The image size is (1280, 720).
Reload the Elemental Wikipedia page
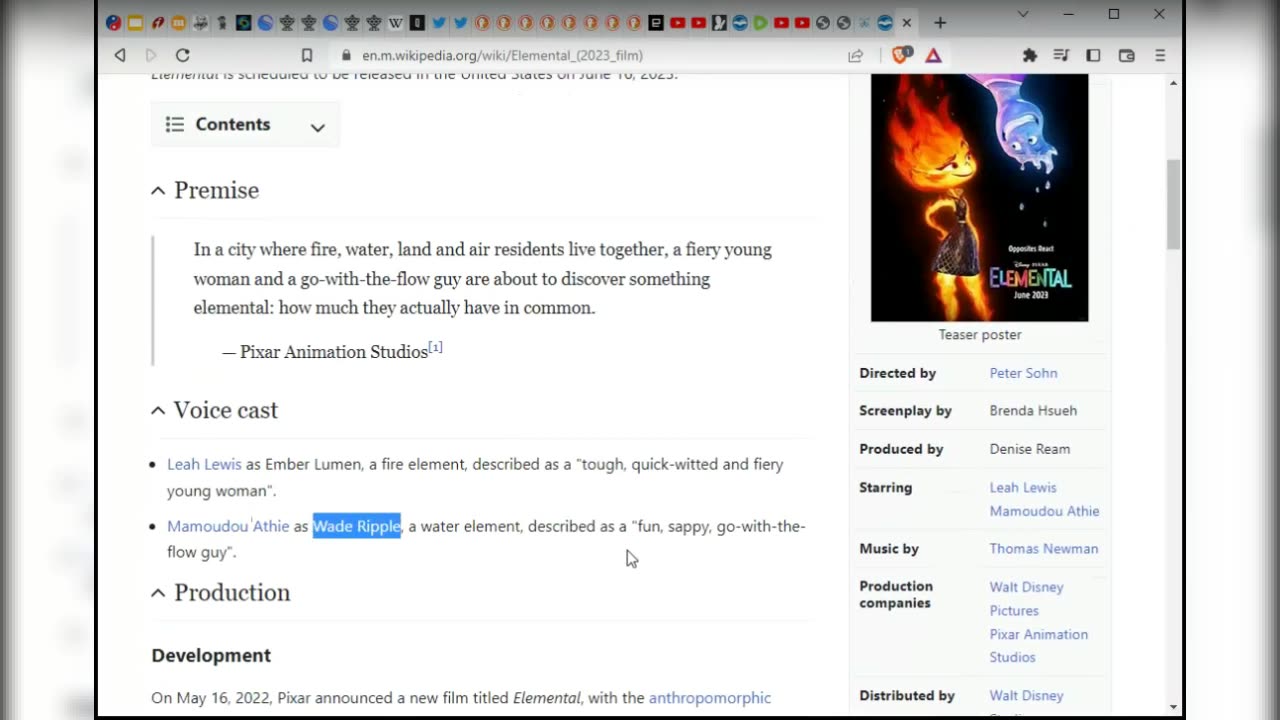tap(183, 56)
